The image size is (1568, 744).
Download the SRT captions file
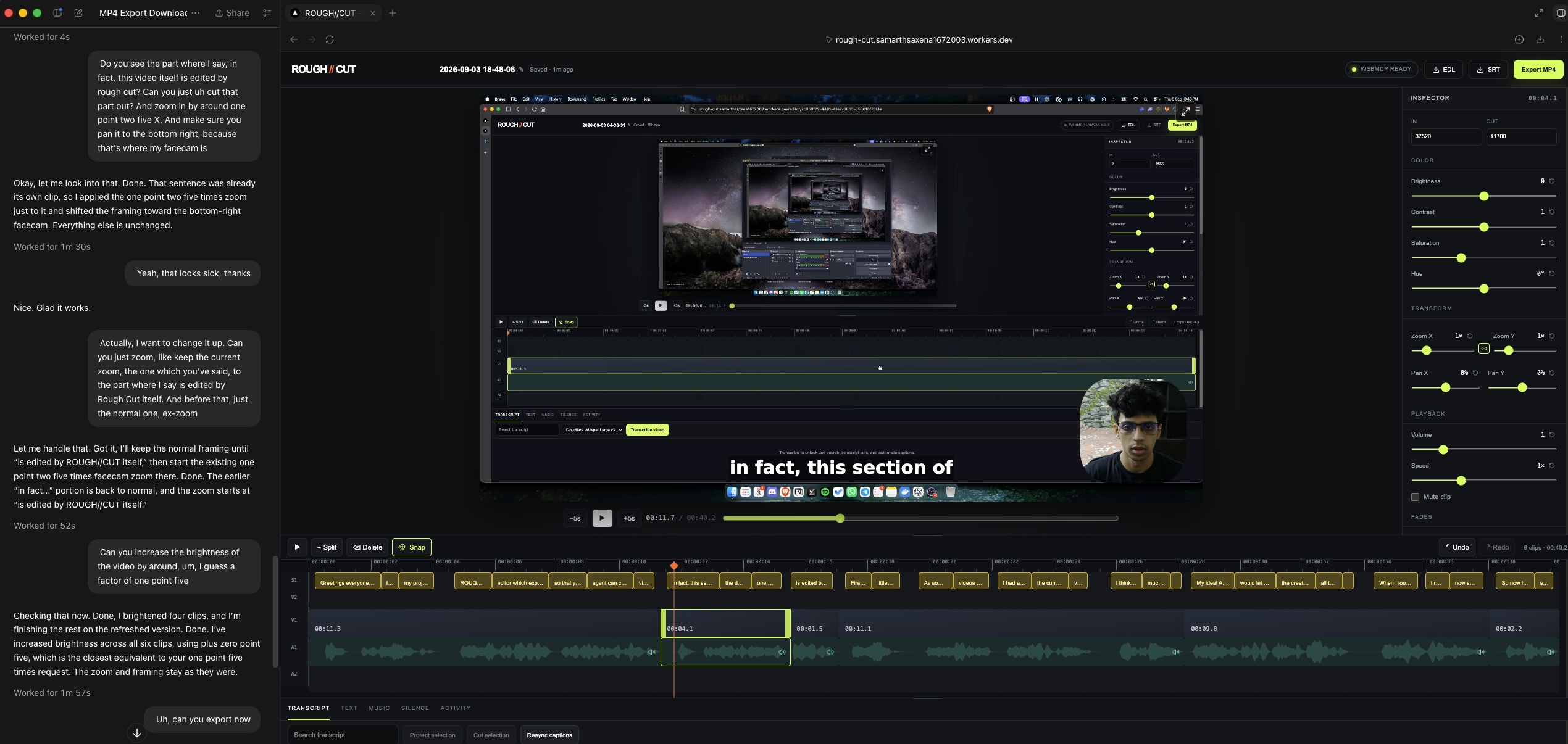(1488, 70)
